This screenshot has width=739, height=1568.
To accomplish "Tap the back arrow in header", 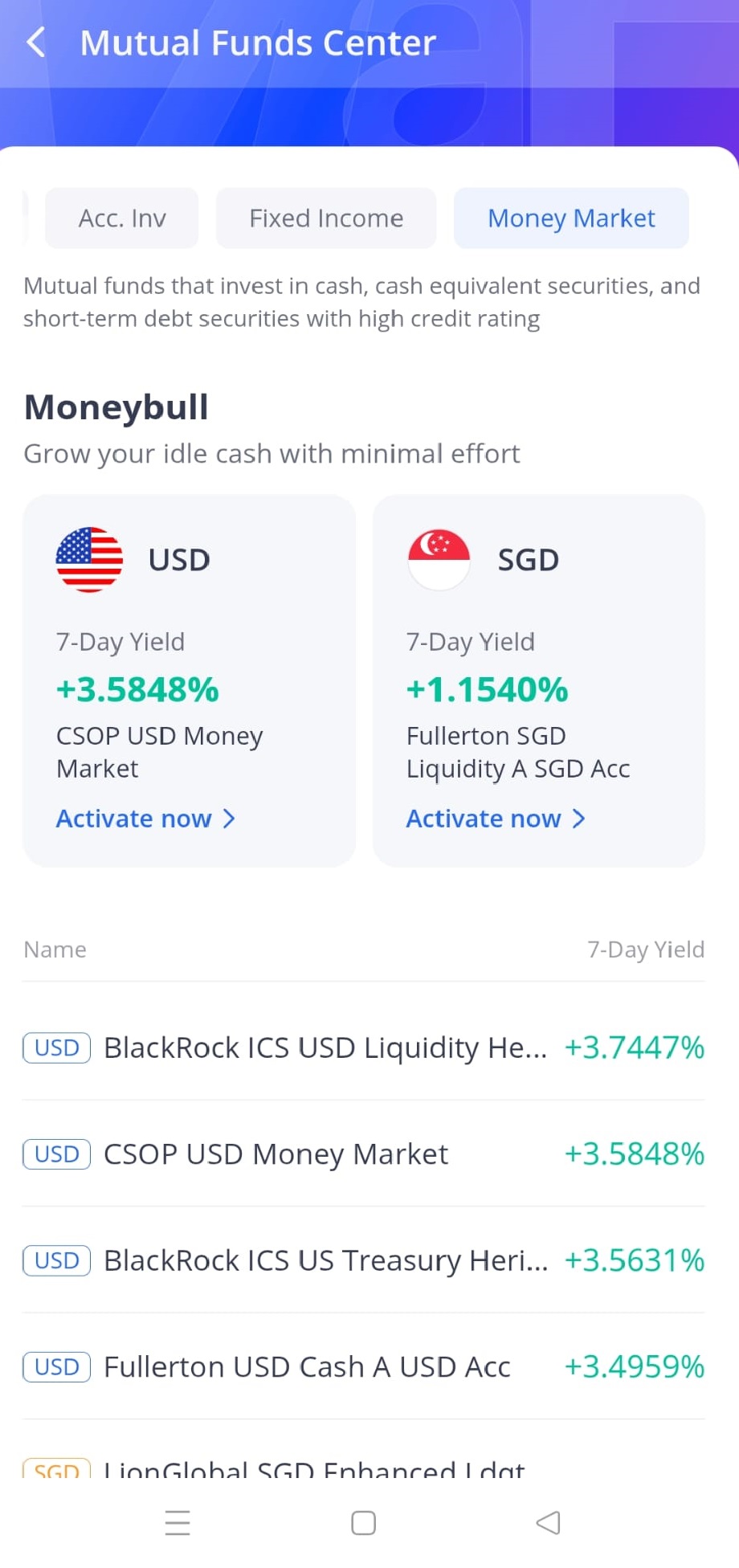I will tap(35, 42).
